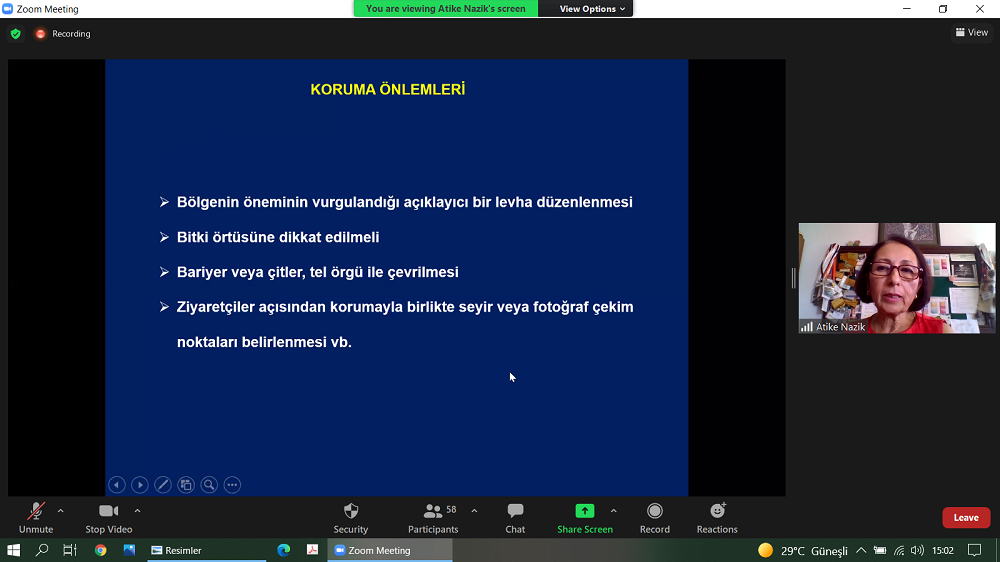Select the Zoom Meeting taskbar button
The image size is (1000, 562).
390,550
